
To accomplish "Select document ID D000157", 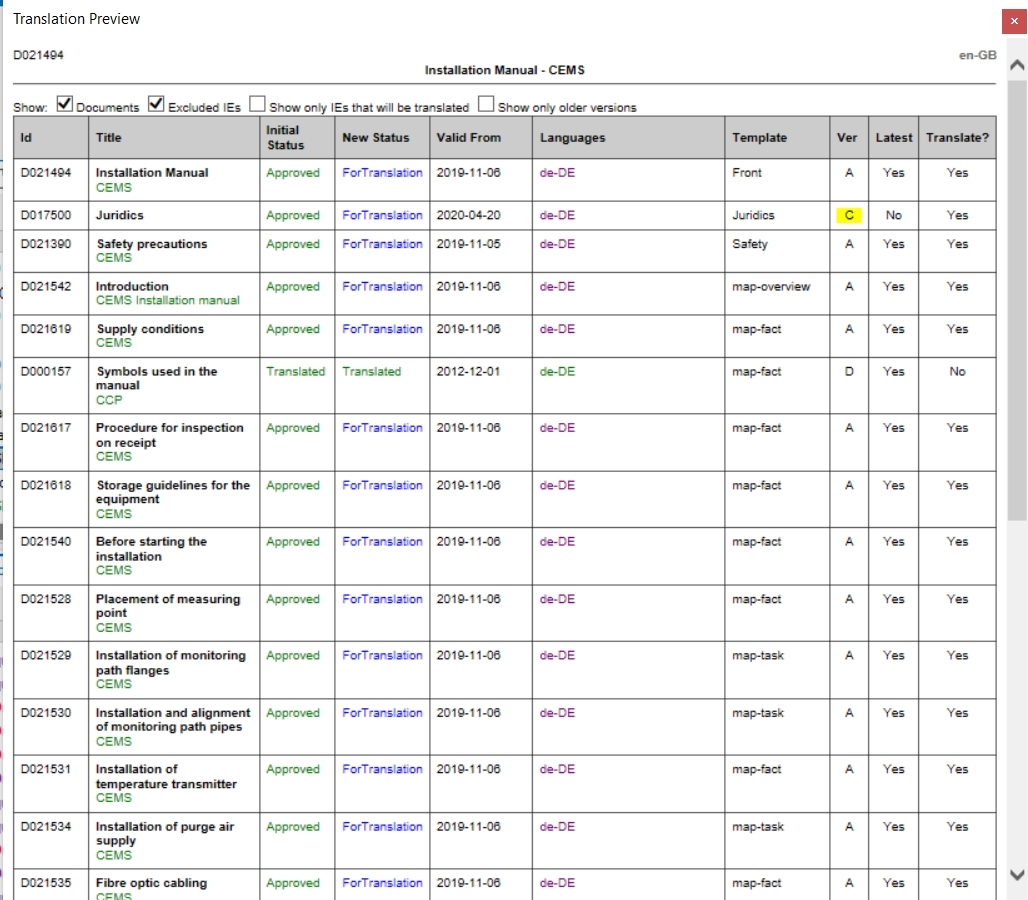I will click(46, 371).
